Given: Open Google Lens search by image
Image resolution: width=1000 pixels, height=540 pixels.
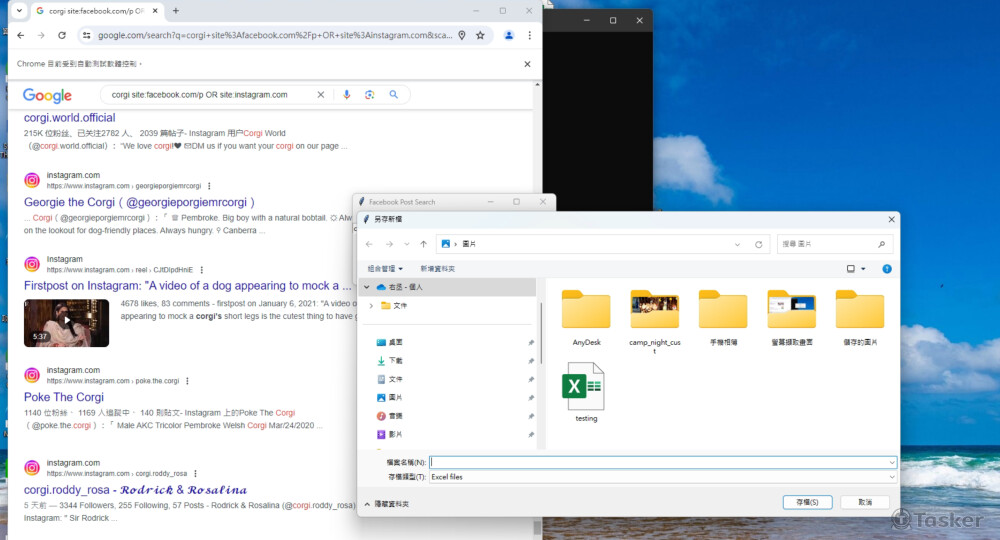Looking at the screenshot, I should click(370, 94).
